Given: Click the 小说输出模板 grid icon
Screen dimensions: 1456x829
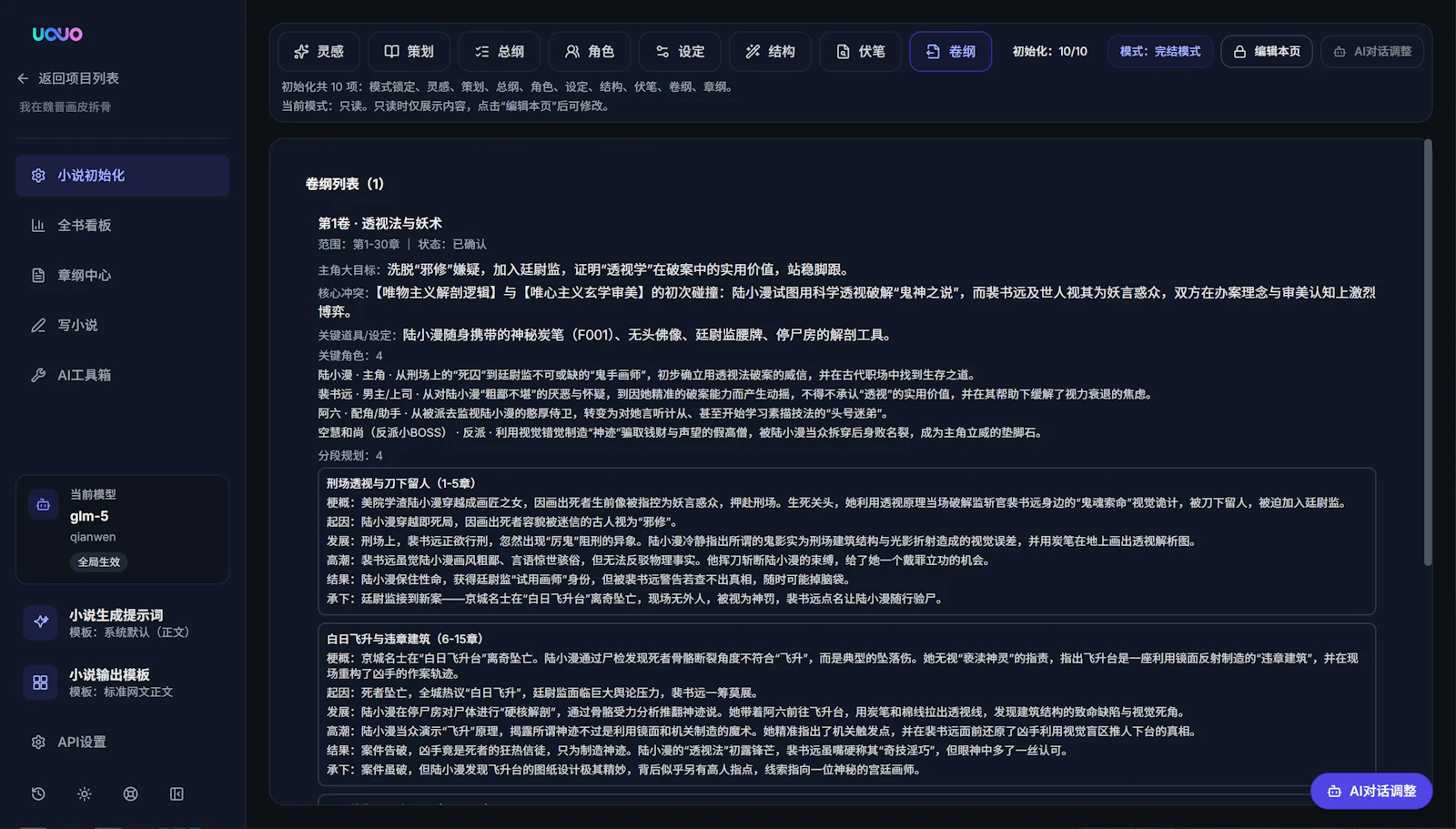Looking at the screenshot, I should point(41,682).
